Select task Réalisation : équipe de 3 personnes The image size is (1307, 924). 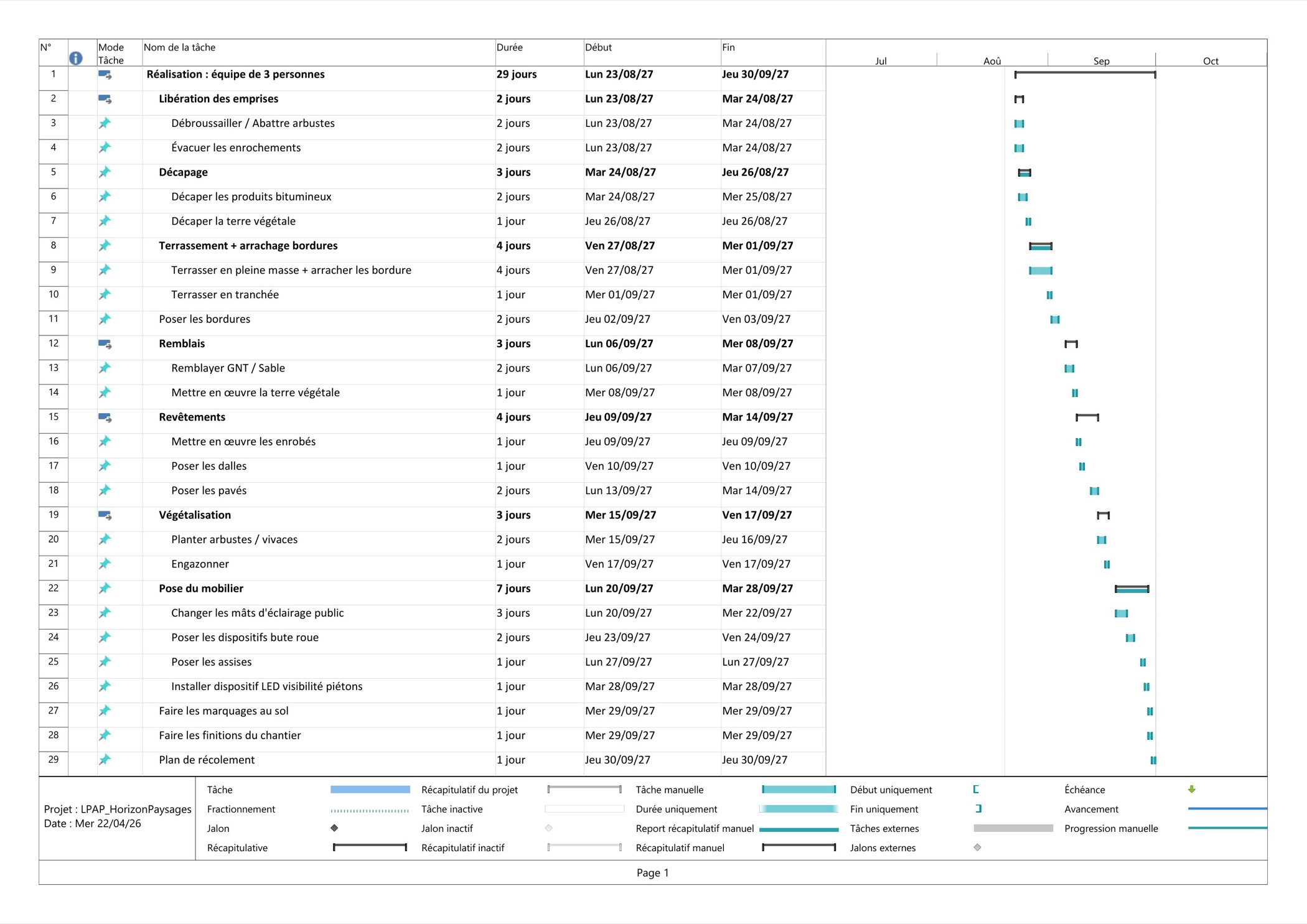[235, 74]
